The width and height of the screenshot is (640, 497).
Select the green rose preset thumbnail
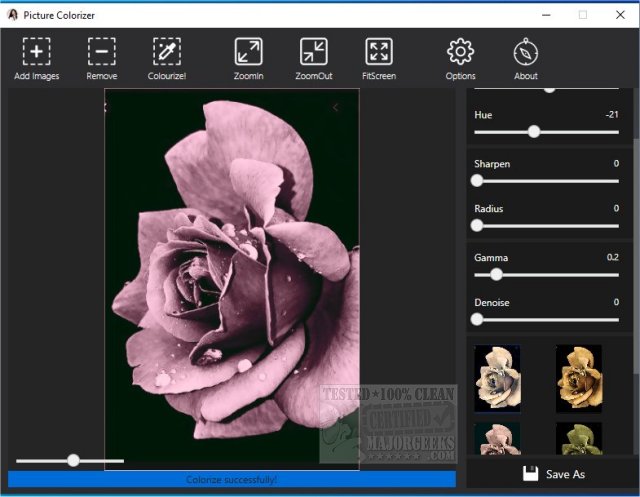click(579, 438)
